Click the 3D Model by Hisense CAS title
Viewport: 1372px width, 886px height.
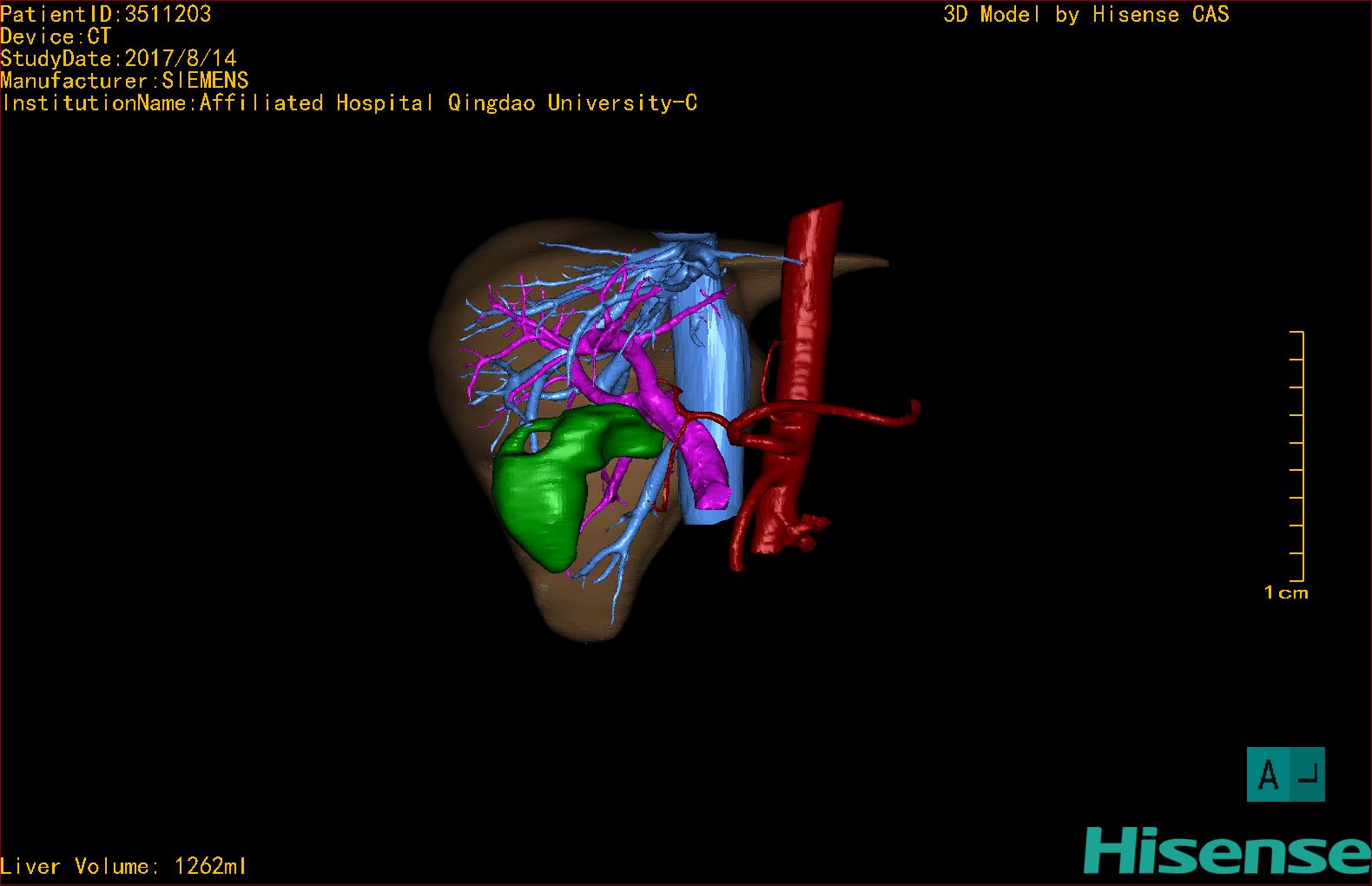[1085, 14]
